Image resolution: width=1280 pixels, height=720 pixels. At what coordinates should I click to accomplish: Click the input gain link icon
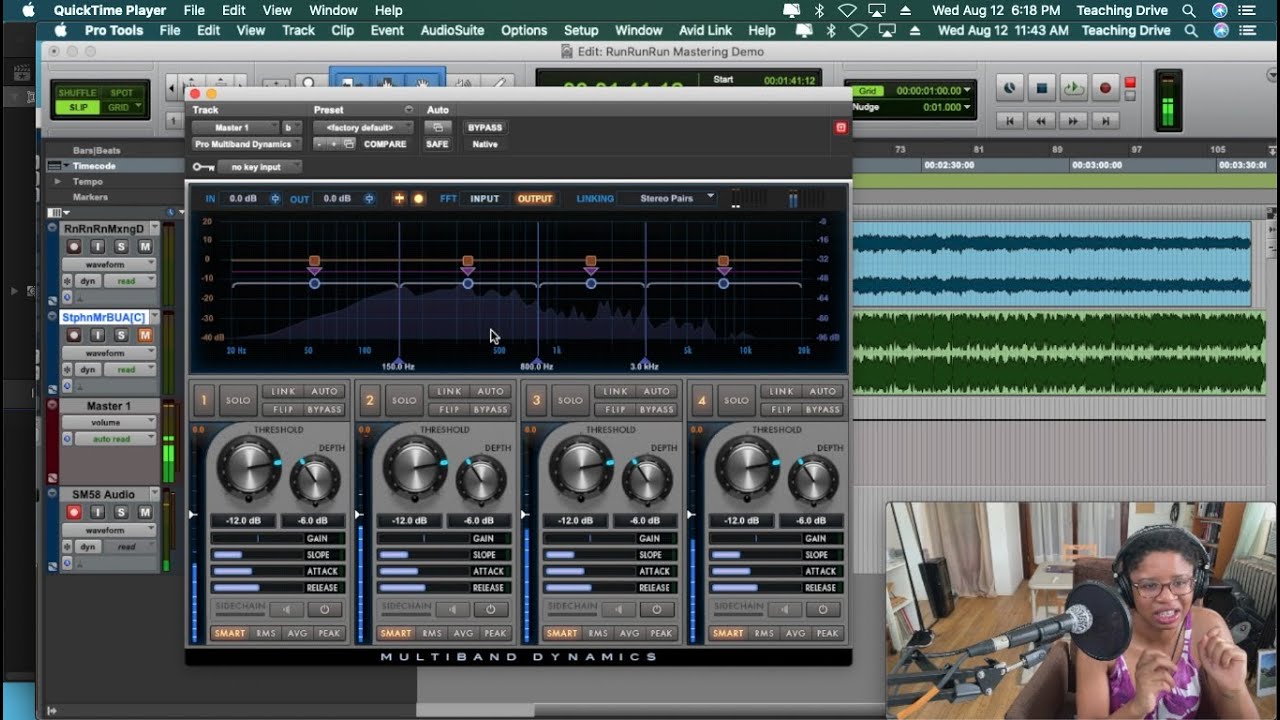(x=276, y=199)
